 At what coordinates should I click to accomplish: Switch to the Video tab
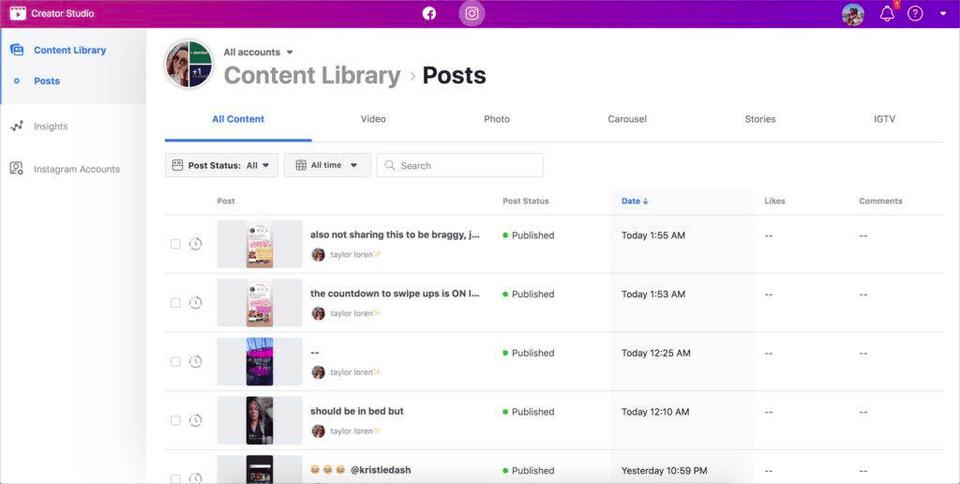tap(373, 119)
